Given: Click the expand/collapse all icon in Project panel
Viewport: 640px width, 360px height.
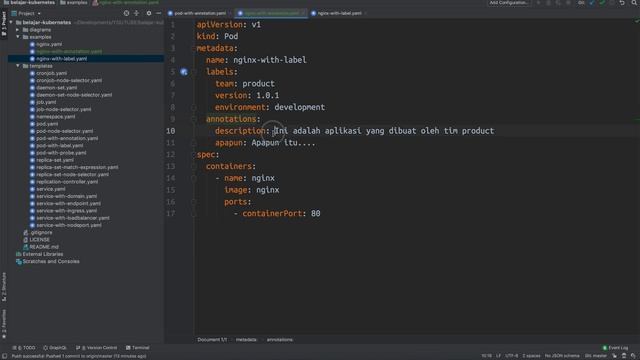Looking at the screenshot, I should pyautogui.click(x=136, y=13).
